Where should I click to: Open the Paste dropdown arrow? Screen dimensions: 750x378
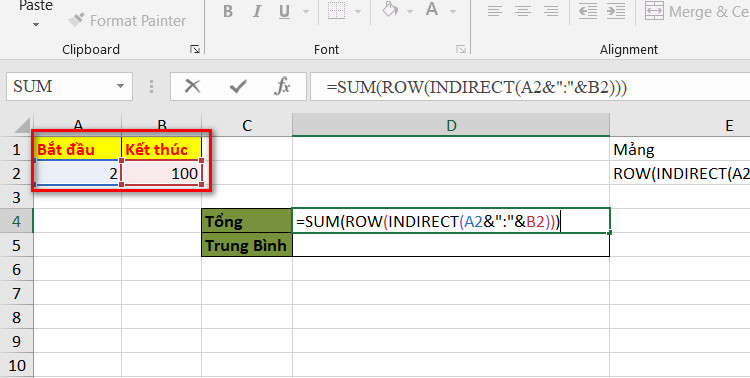point(36,24)
